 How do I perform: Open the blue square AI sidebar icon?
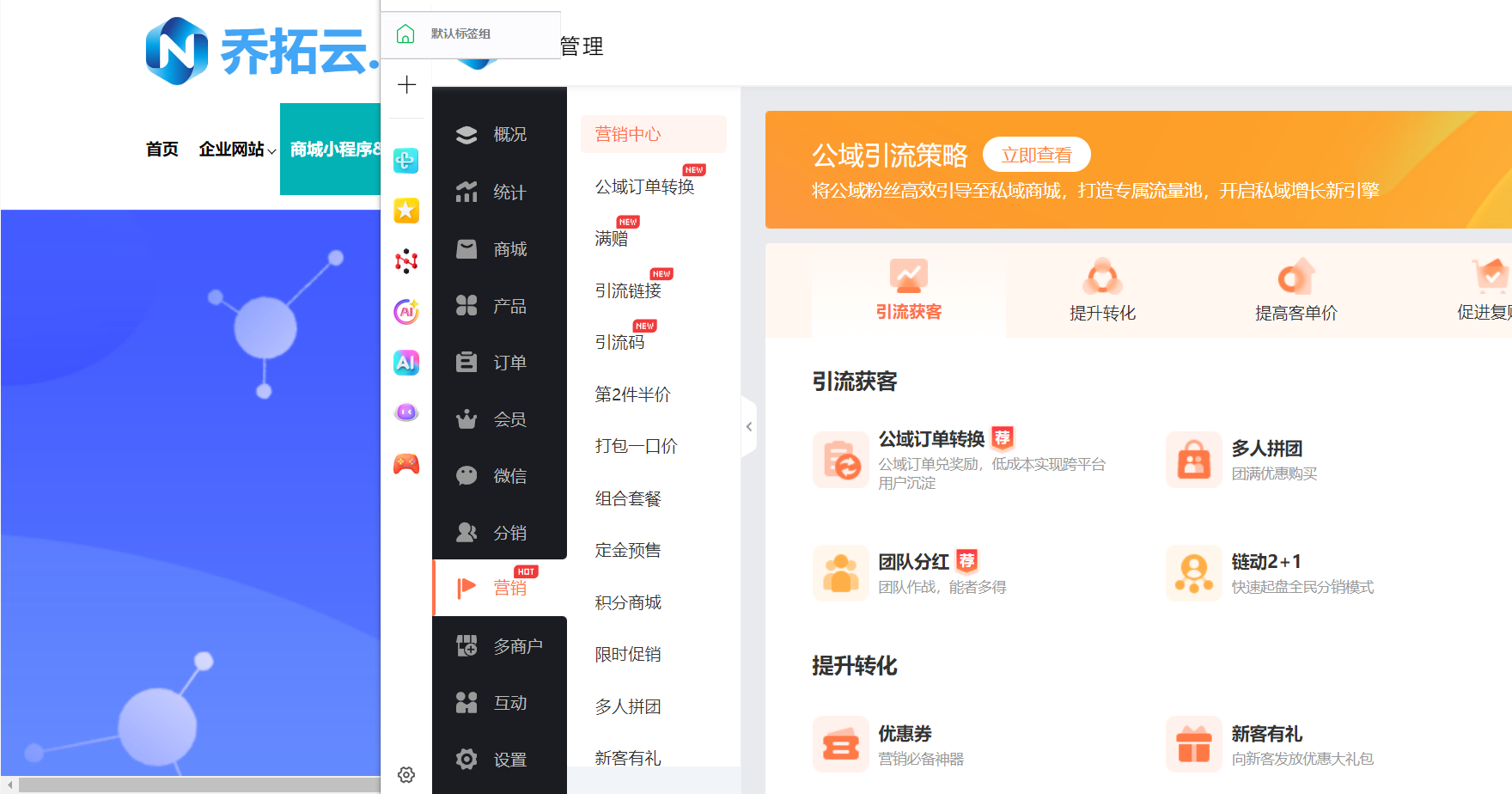coord(406,362)
